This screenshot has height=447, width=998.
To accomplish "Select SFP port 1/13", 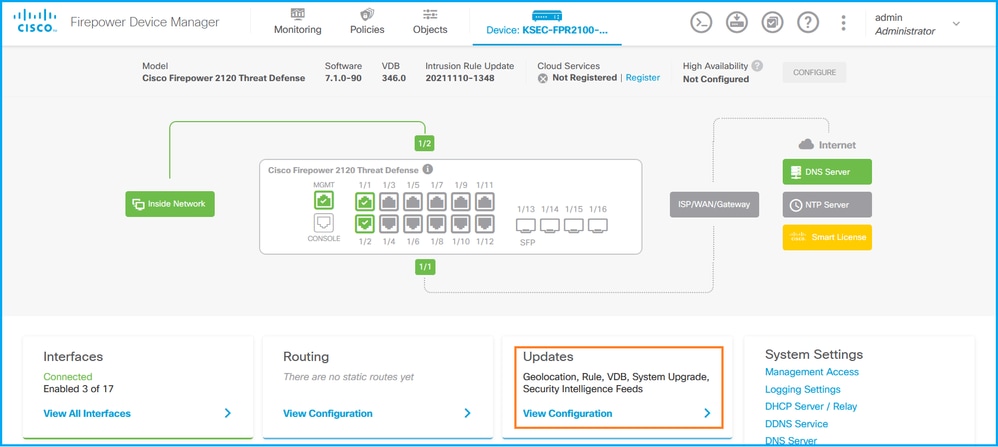I will click(526, 224).
